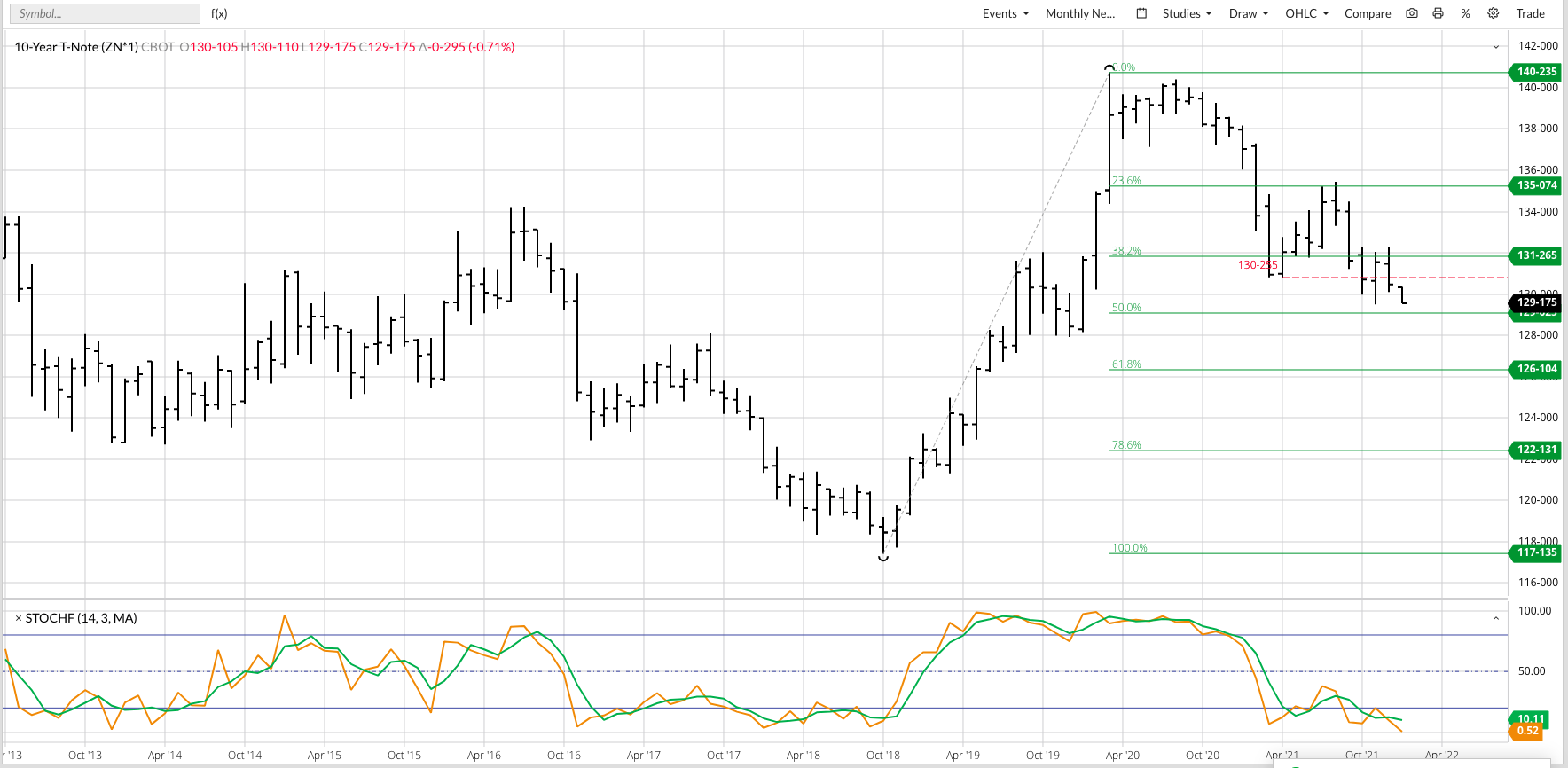Open chart settings gear
Viewport: 1568px width, 768px height.
(1494, 13)
